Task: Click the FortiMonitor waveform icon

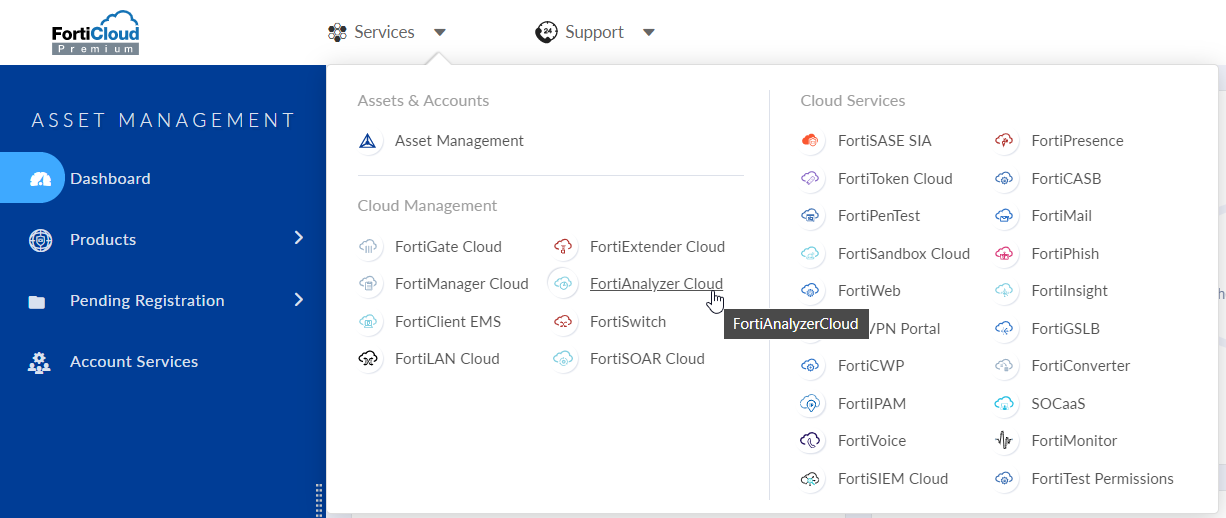Action: pyautogui.click(x=1005, y=441)
